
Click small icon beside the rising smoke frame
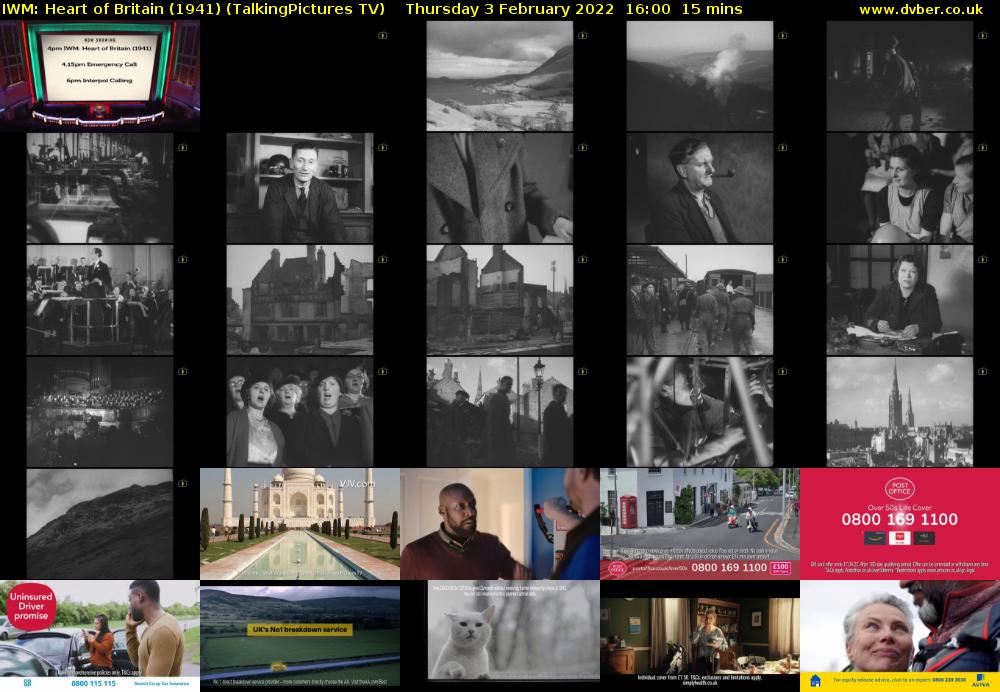pos(783,36)
